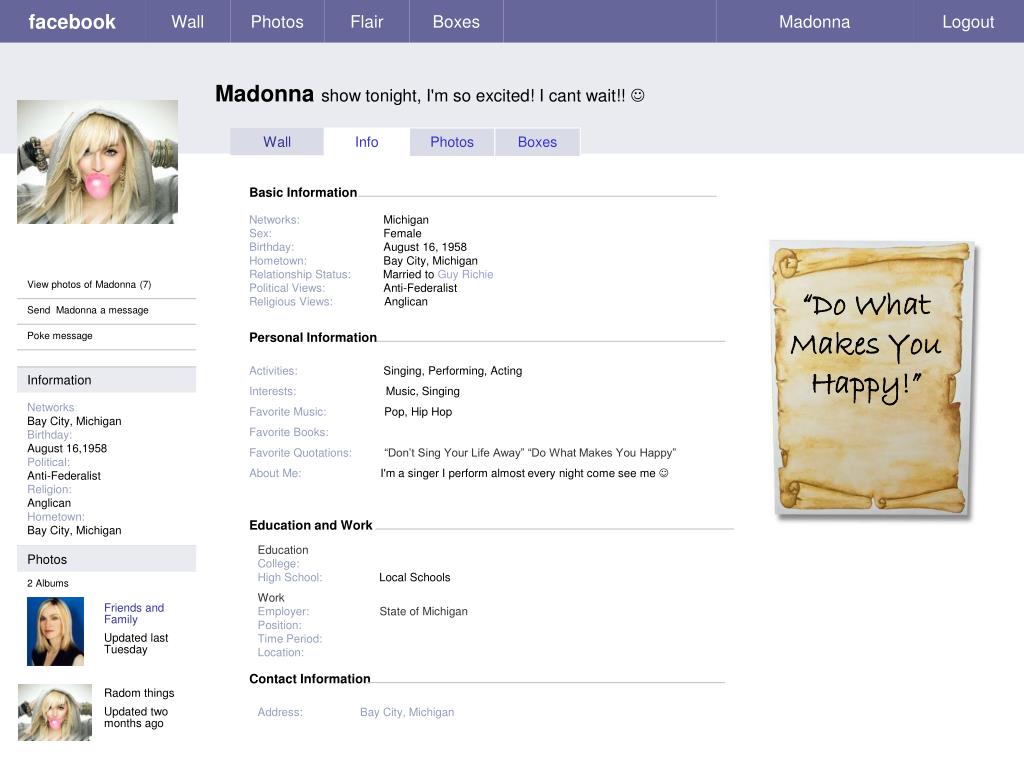1024x768 pixels.
Task: Click the Contact Information heading
Action: [310, 679]
